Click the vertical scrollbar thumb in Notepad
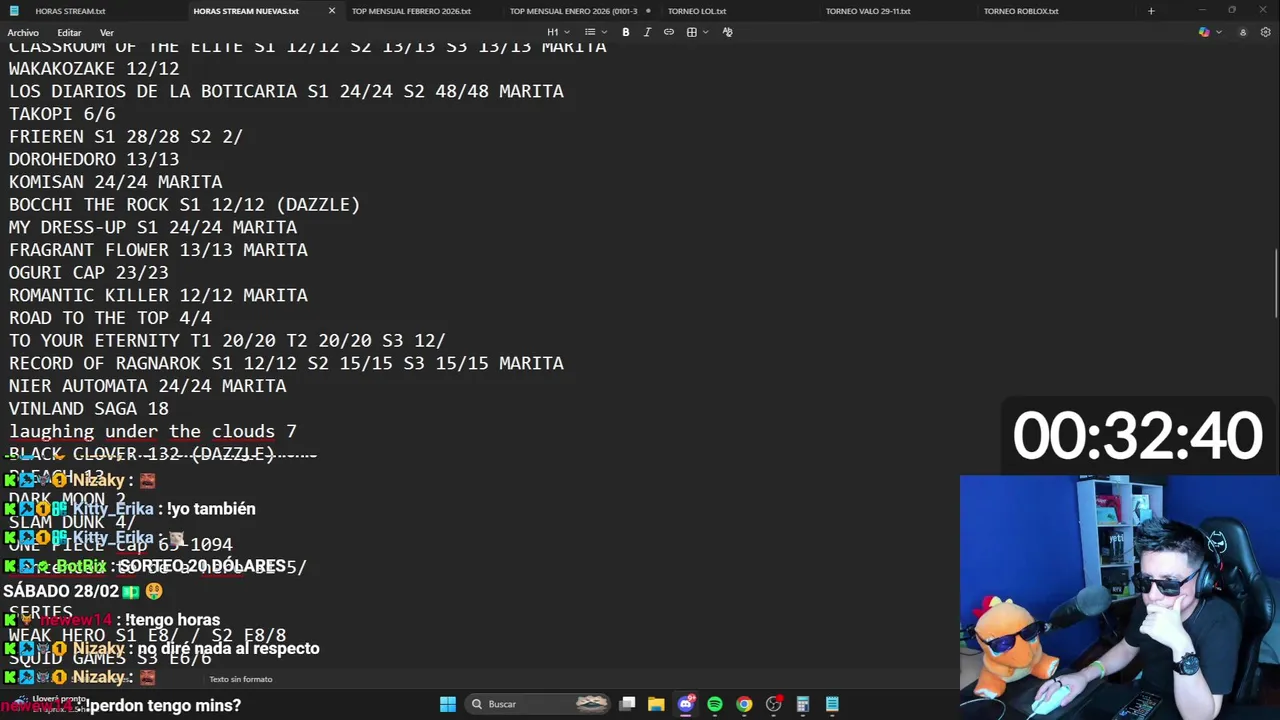The width and height of the screenshot is (1280, 720). [1276, 283]
